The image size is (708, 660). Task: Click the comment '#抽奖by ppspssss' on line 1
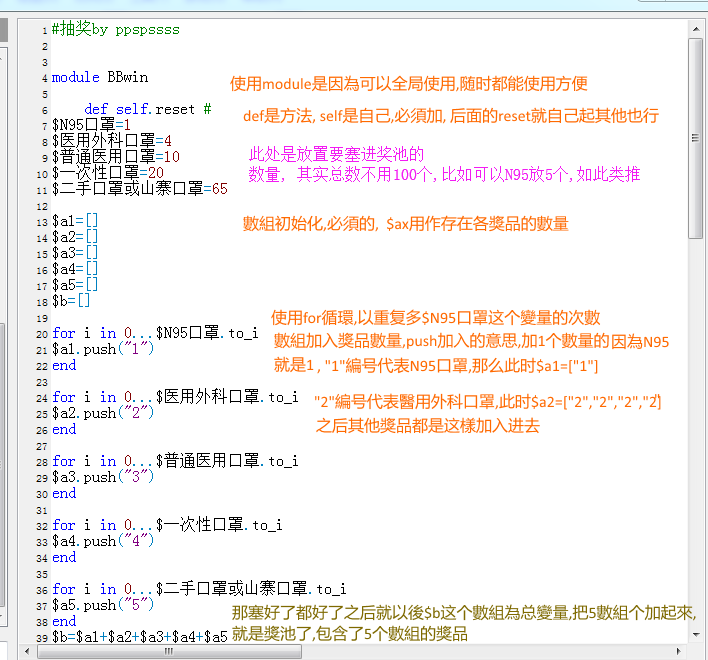point(116,29)
